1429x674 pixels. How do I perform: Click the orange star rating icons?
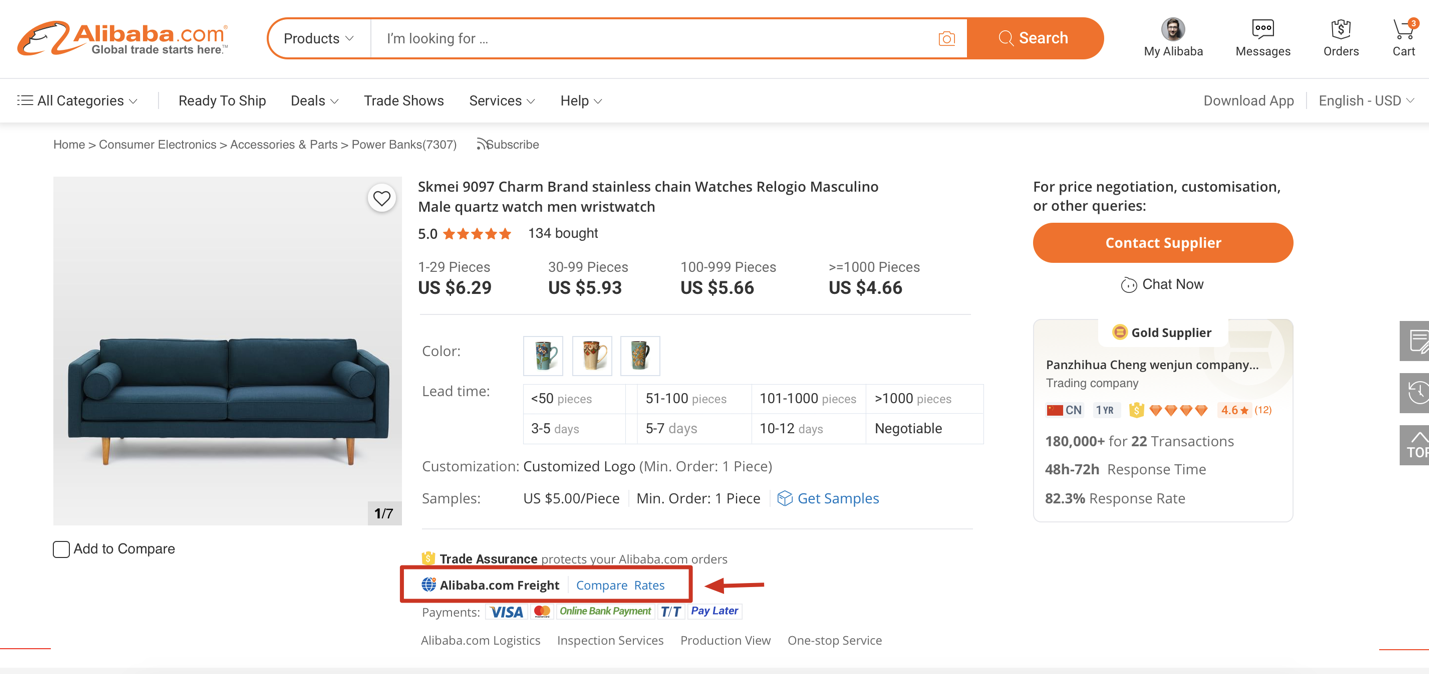click(x=477, y=234)
